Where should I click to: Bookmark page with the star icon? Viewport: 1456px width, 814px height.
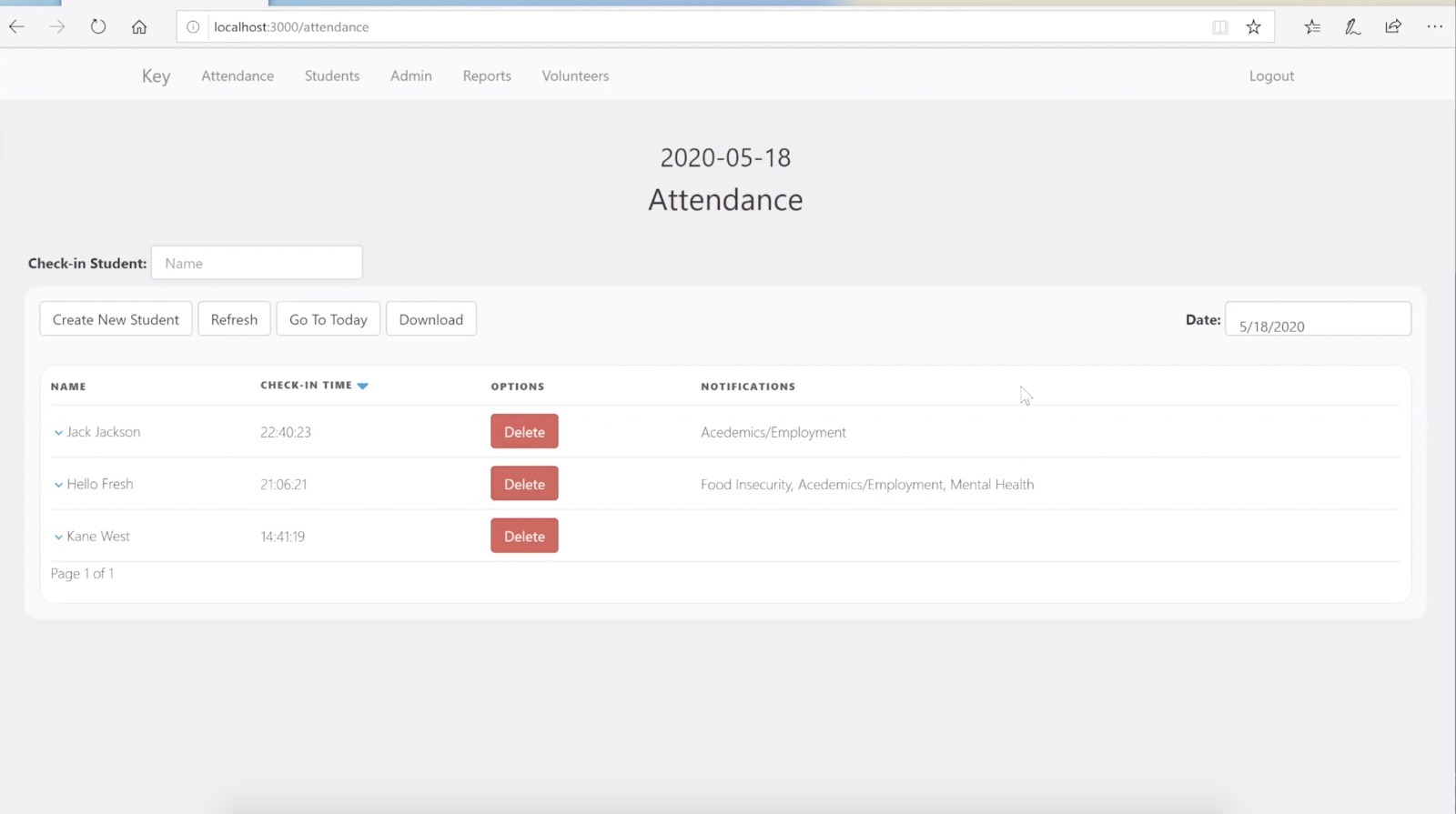[x=1253, y=27]
